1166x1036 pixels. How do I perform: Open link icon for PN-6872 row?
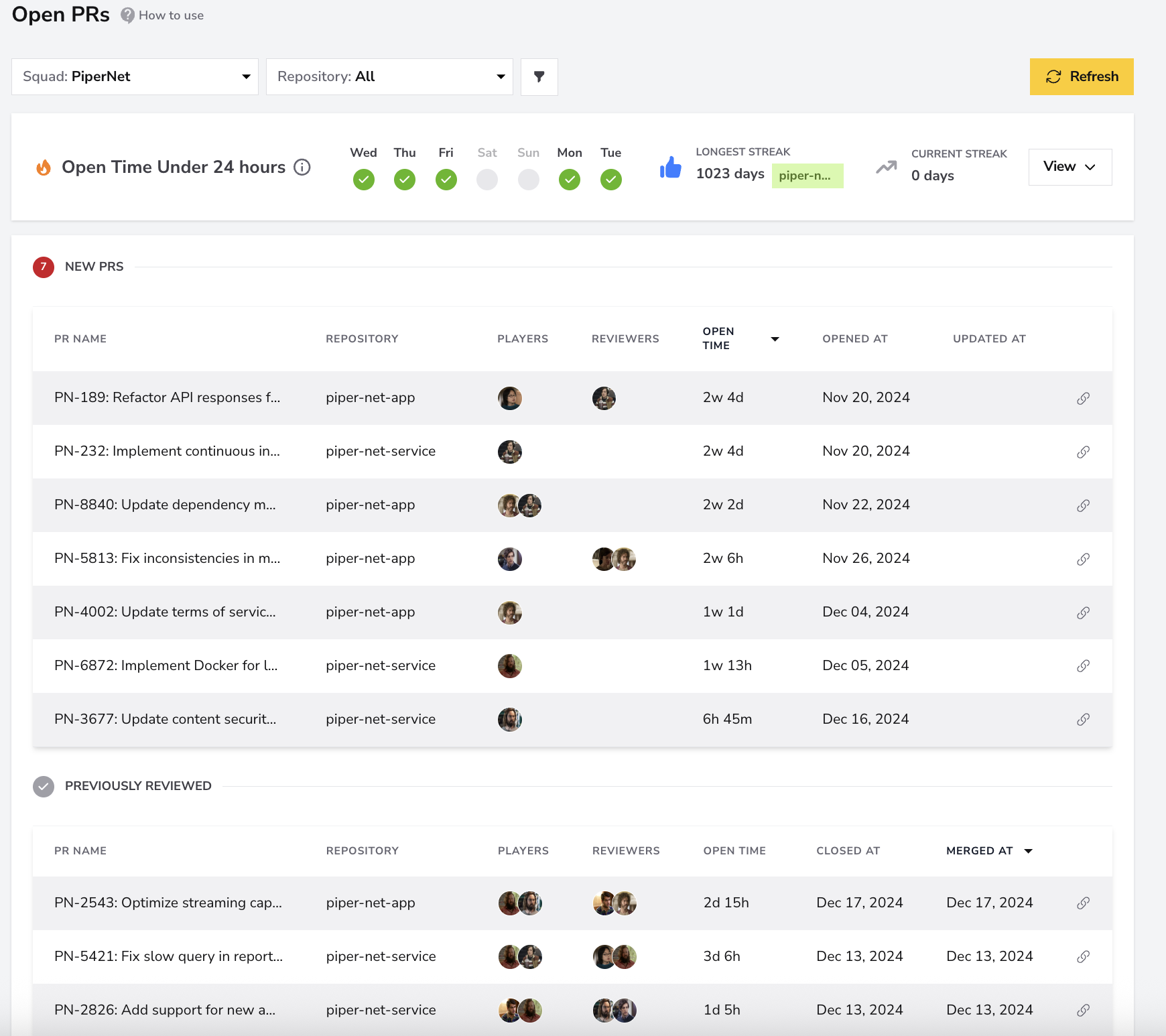(x=1083, y=665)
